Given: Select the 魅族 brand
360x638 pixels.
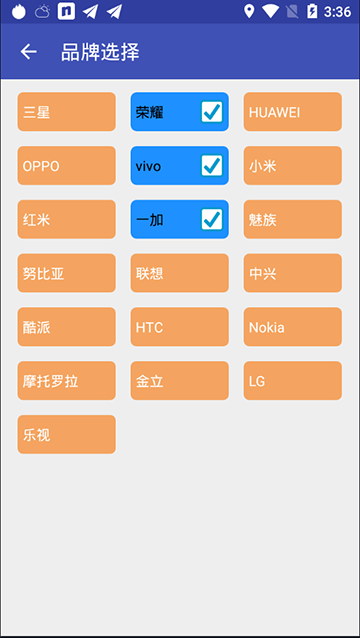Looking at the screenshot, I should (292, 219).
